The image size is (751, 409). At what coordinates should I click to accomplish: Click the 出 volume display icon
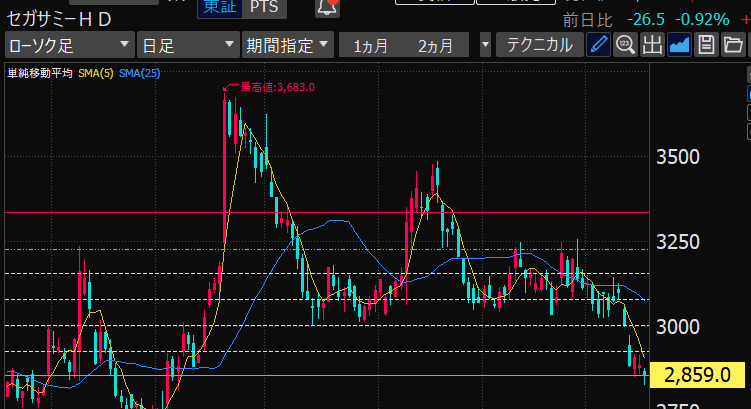pyautogui.click(x=653, y=45)
